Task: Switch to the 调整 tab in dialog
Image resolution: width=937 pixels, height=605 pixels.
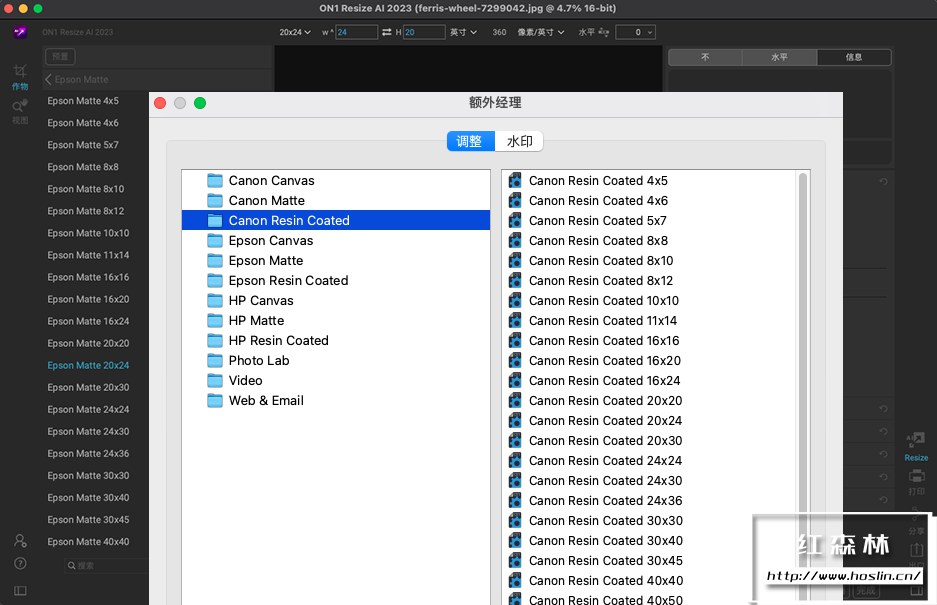Action: click(470, 141)
